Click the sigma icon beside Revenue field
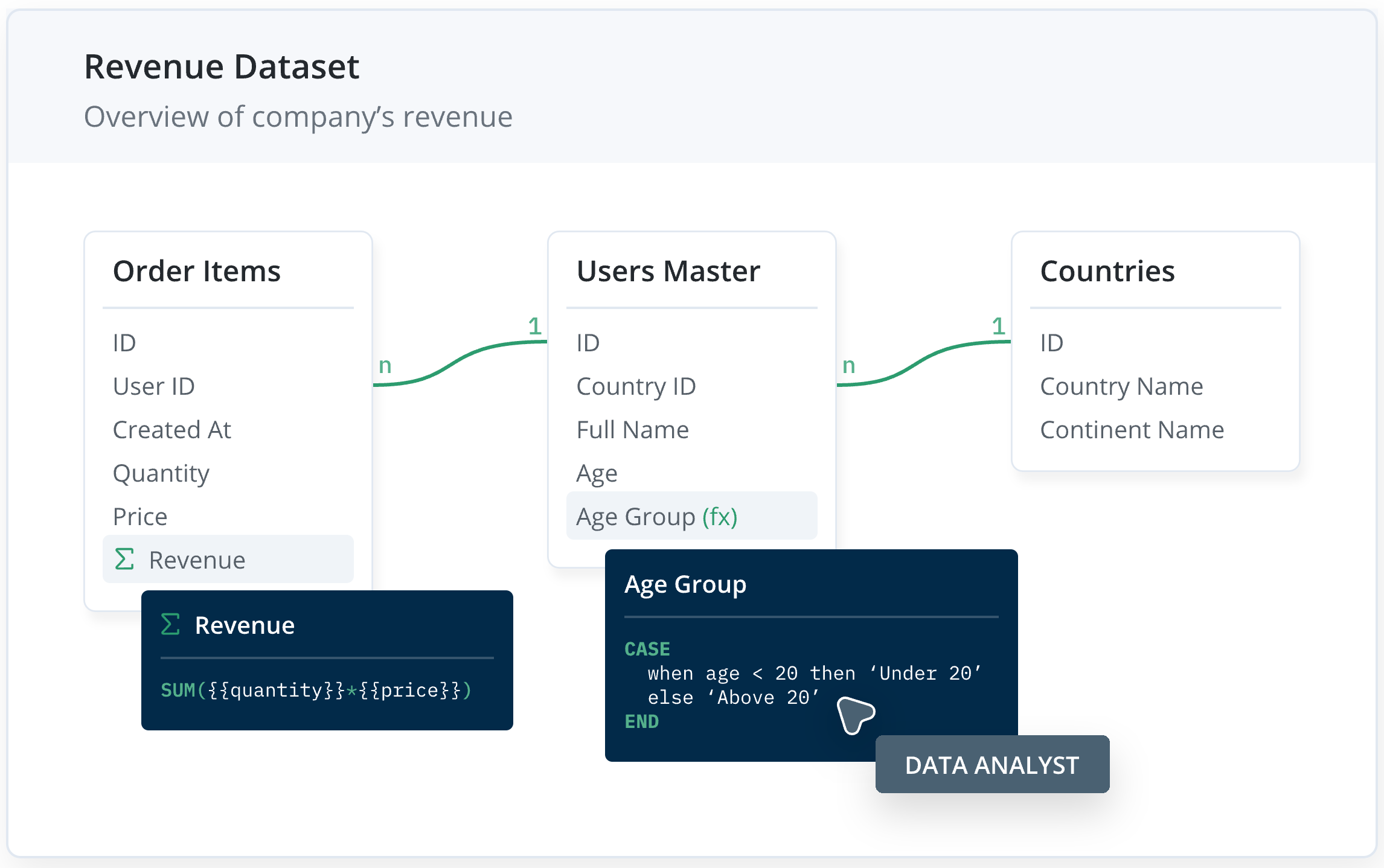 124,559
